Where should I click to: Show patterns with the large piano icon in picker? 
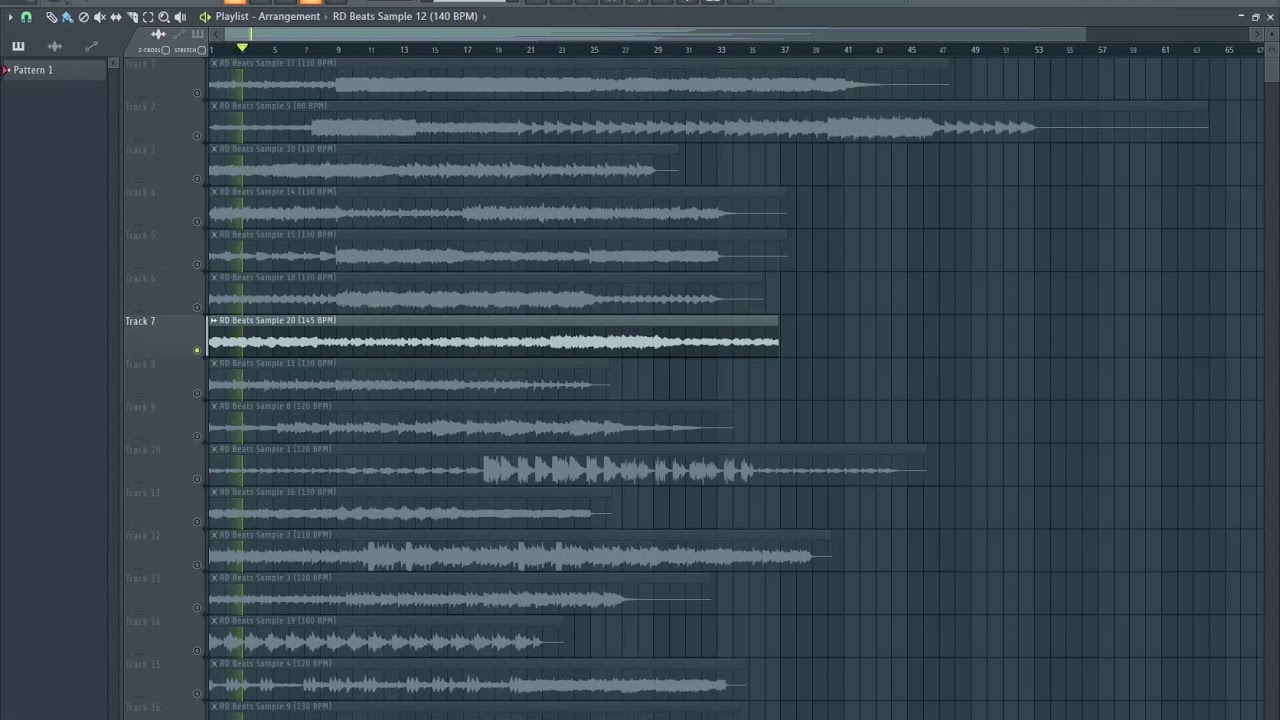tap(18, 46)
